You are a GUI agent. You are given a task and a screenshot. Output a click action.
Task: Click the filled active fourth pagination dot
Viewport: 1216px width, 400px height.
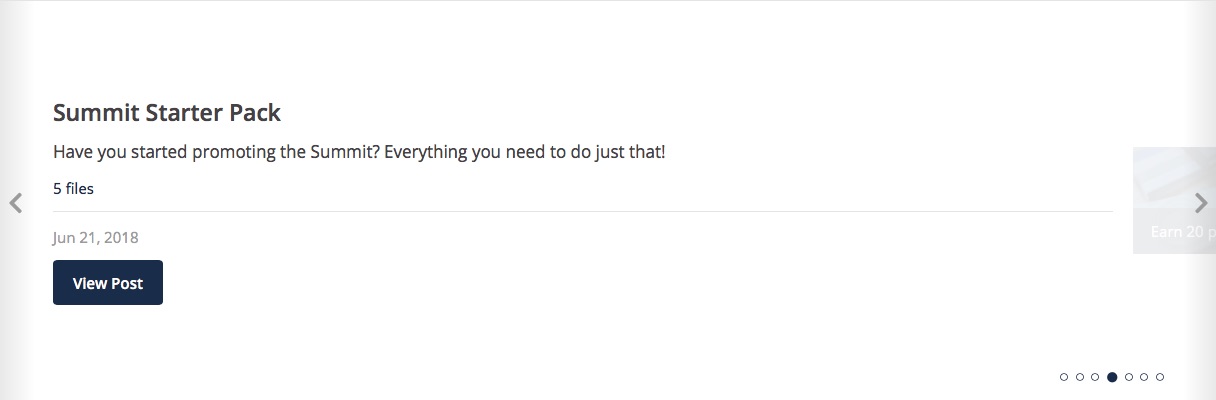1112,377
